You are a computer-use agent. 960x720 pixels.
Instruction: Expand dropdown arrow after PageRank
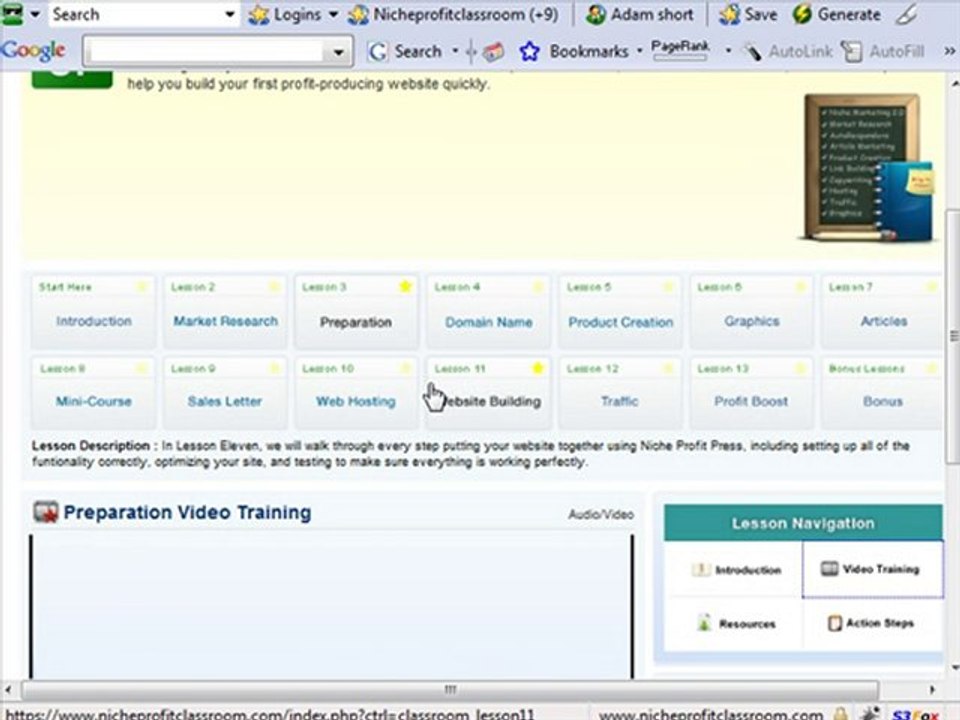click(728, 50)
